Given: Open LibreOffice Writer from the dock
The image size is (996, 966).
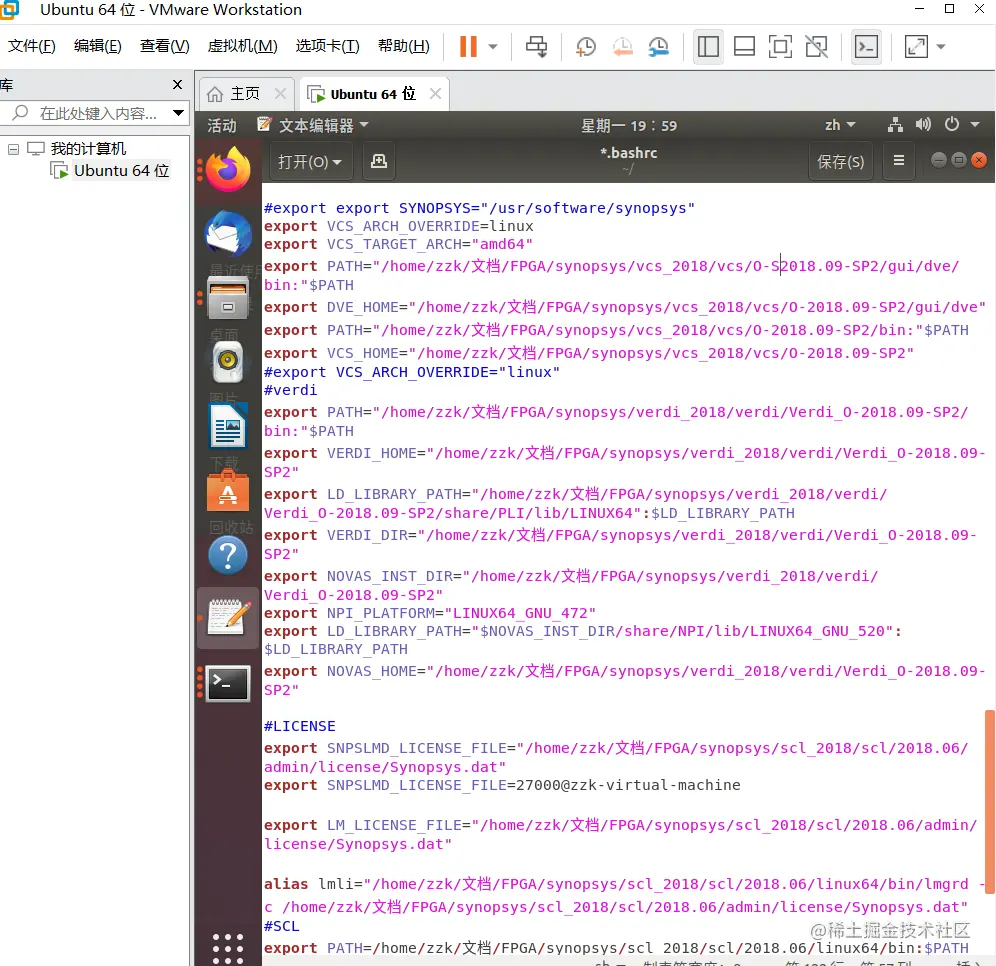Looking at the screenshot, I should 228,426.
